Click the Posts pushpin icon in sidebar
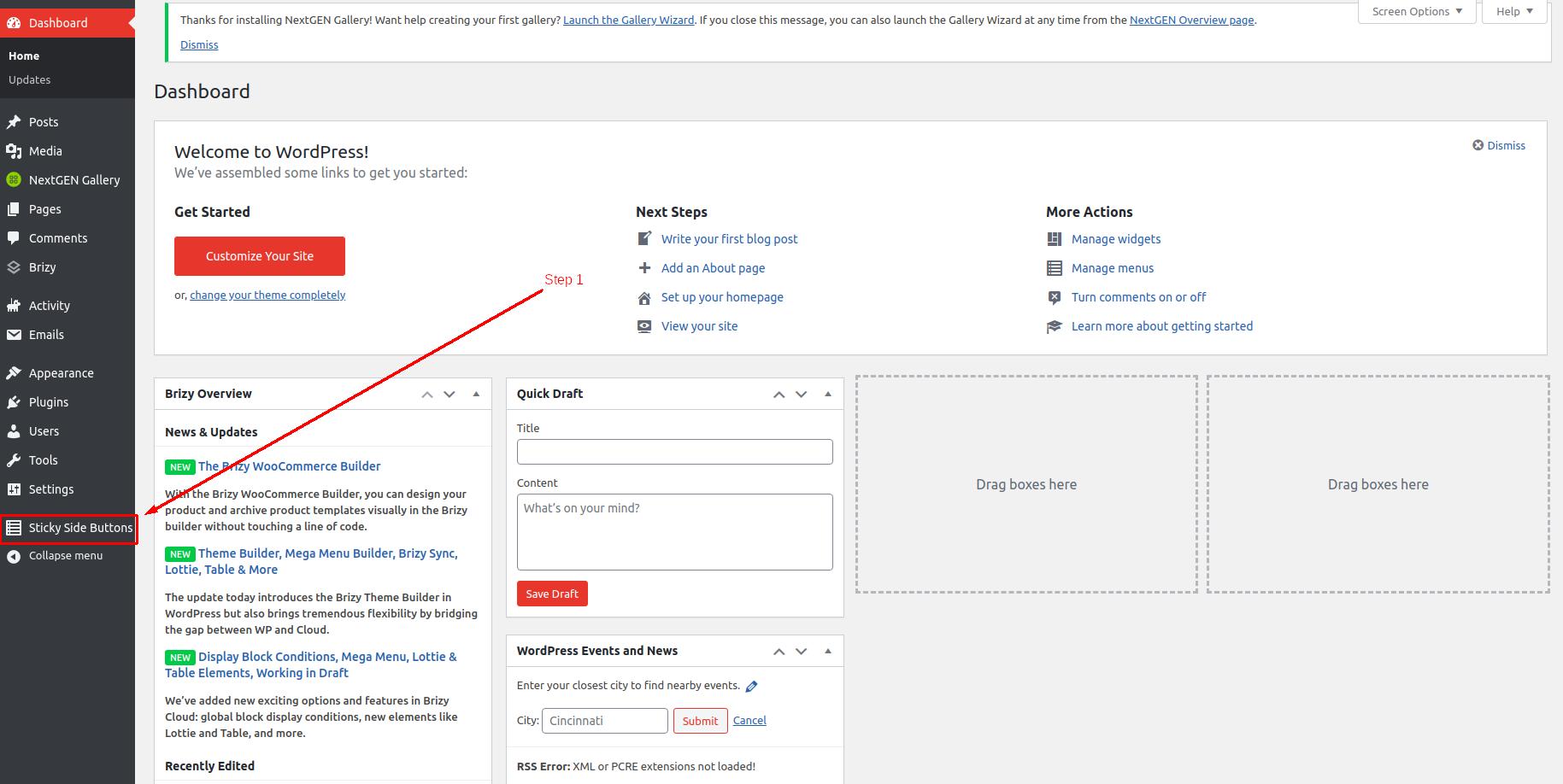This screenshot has height=784, width=1563. point(14,122)
